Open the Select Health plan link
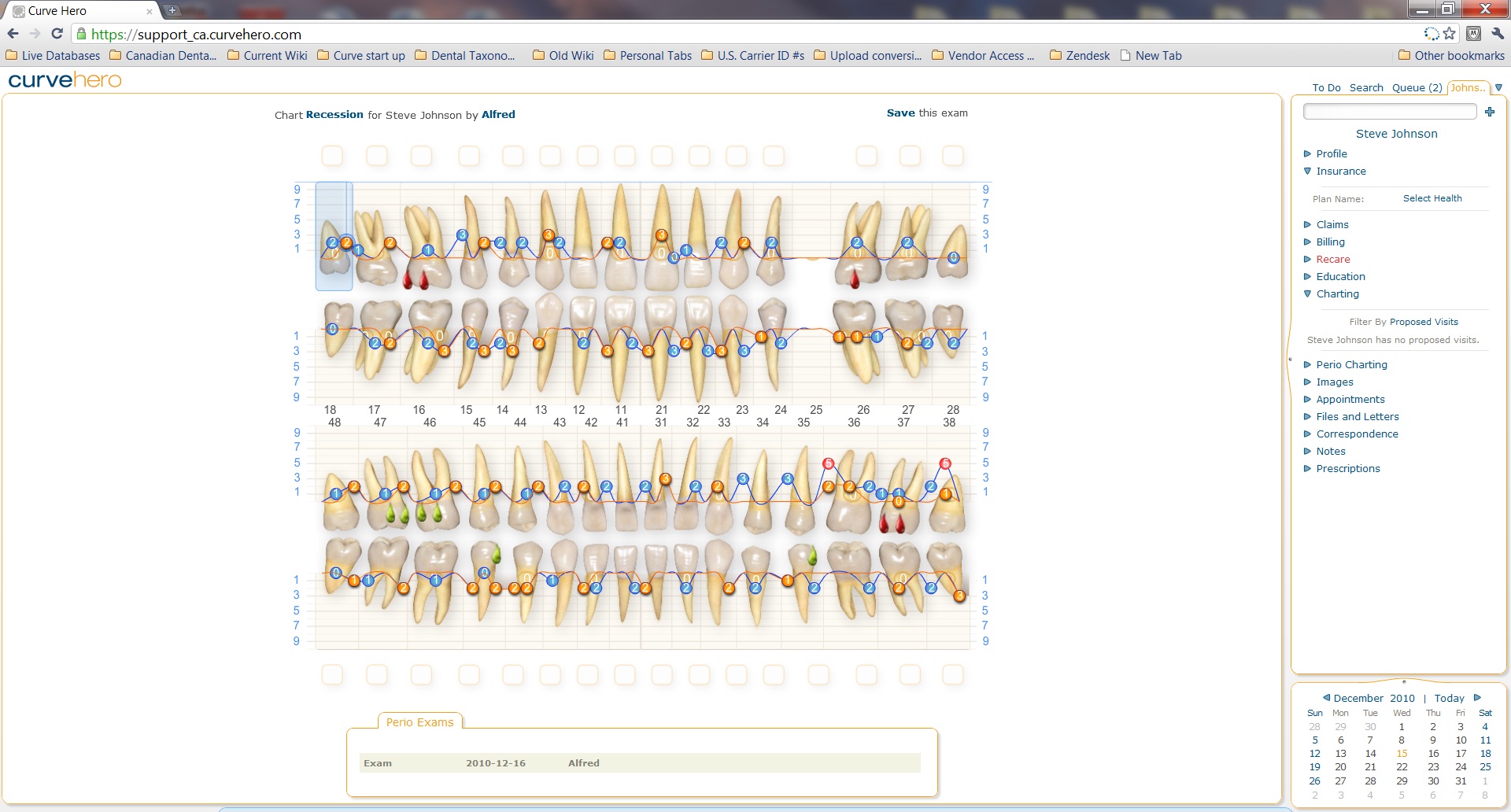The image size is (1511, 812). pyautogui.click(x=1432, y=198)
